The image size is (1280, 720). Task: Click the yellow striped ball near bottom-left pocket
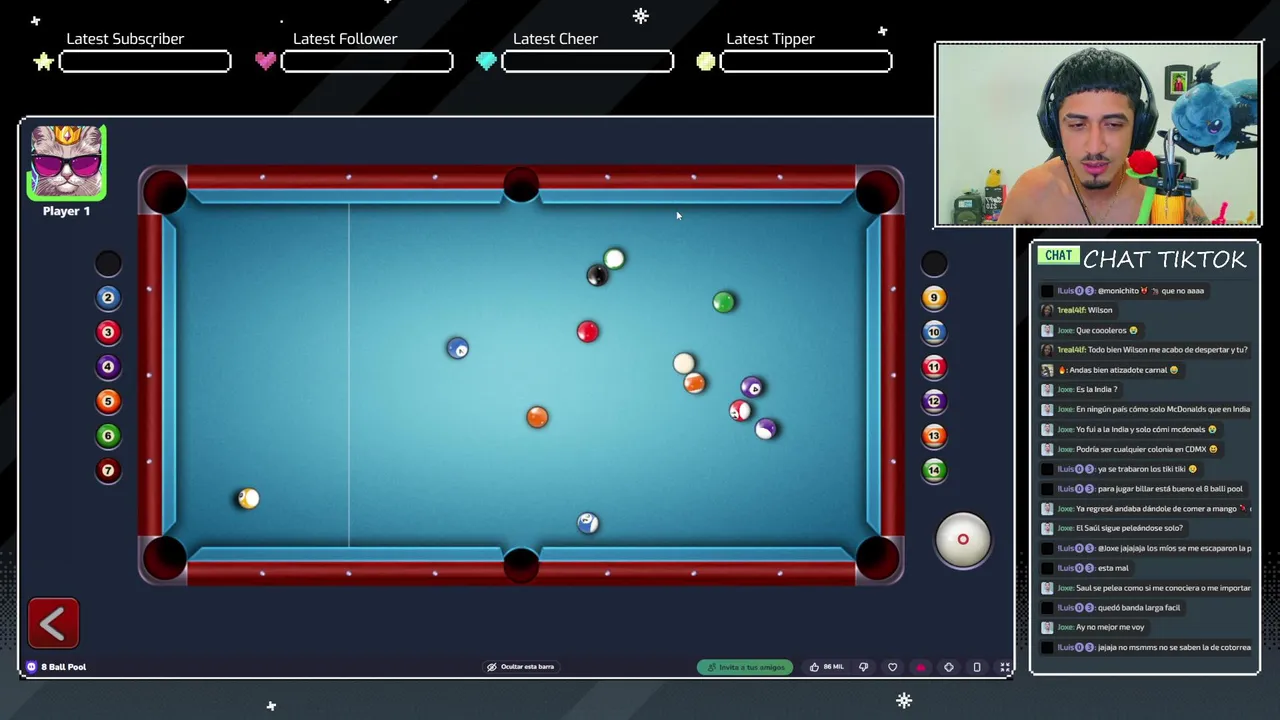tap(248, 499)
